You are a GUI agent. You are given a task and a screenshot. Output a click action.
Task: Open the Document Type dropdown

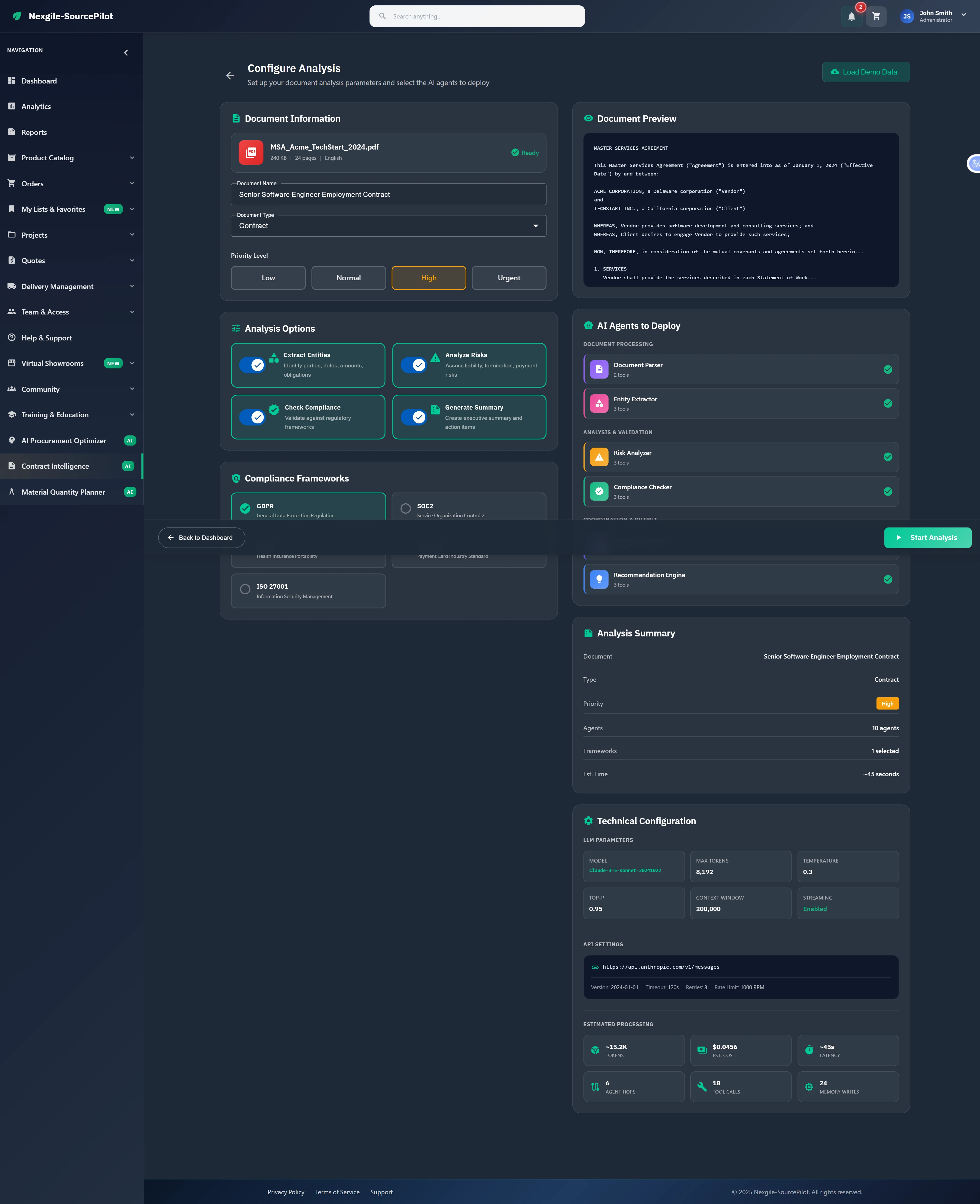pyautogui.click(x=535, y=225)
